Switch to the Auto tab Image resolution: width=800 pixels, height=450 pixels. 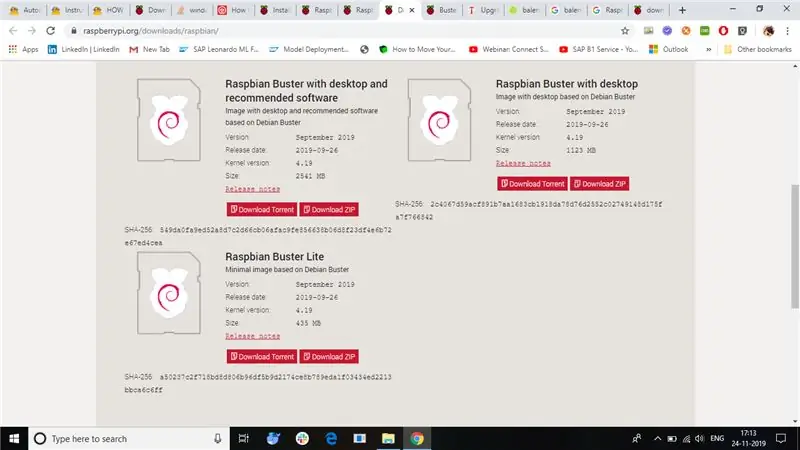click(24, 10)
